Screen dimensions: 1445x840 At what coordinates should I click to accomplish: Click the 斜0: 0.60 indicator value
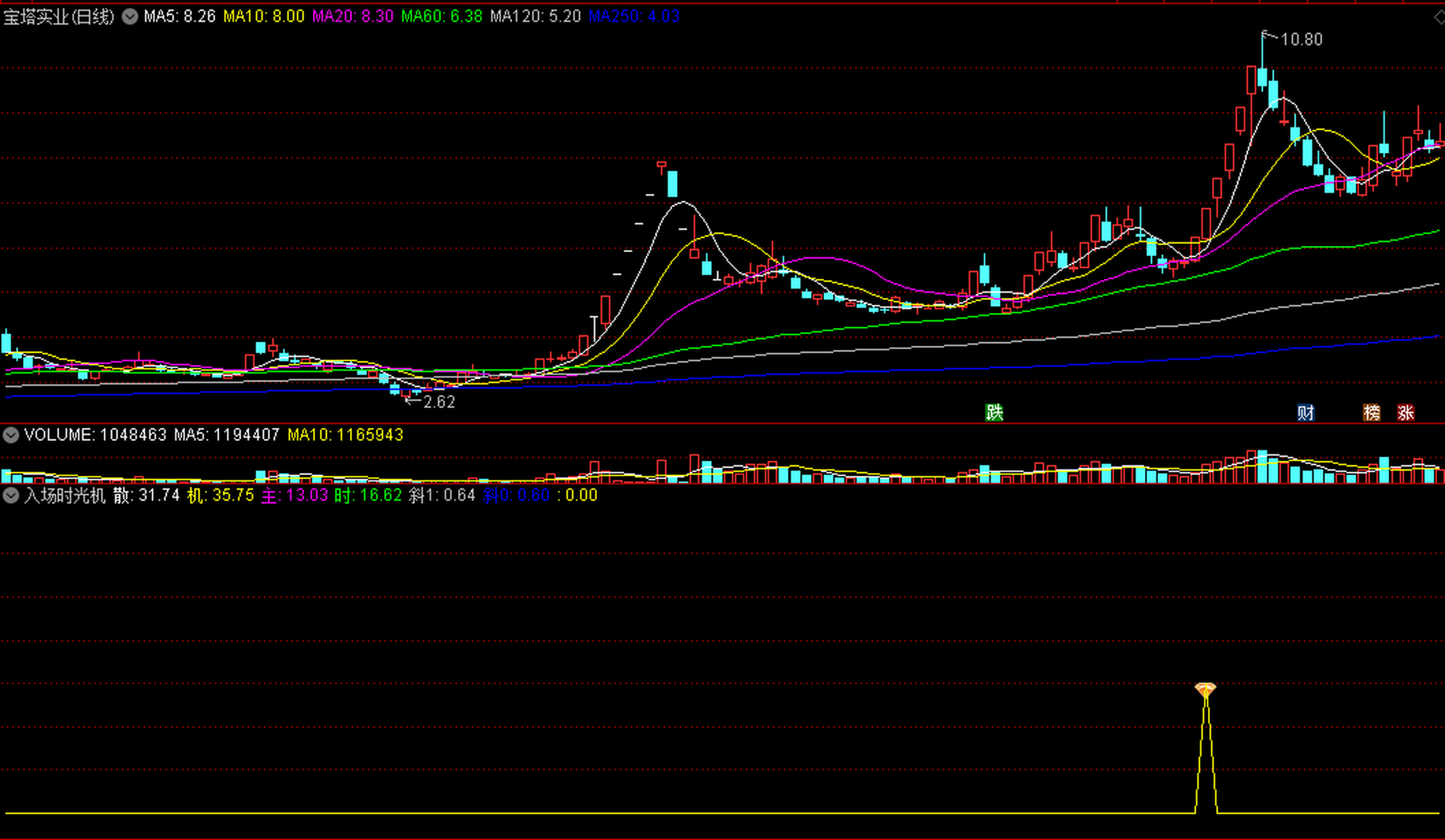click(516, 495)
